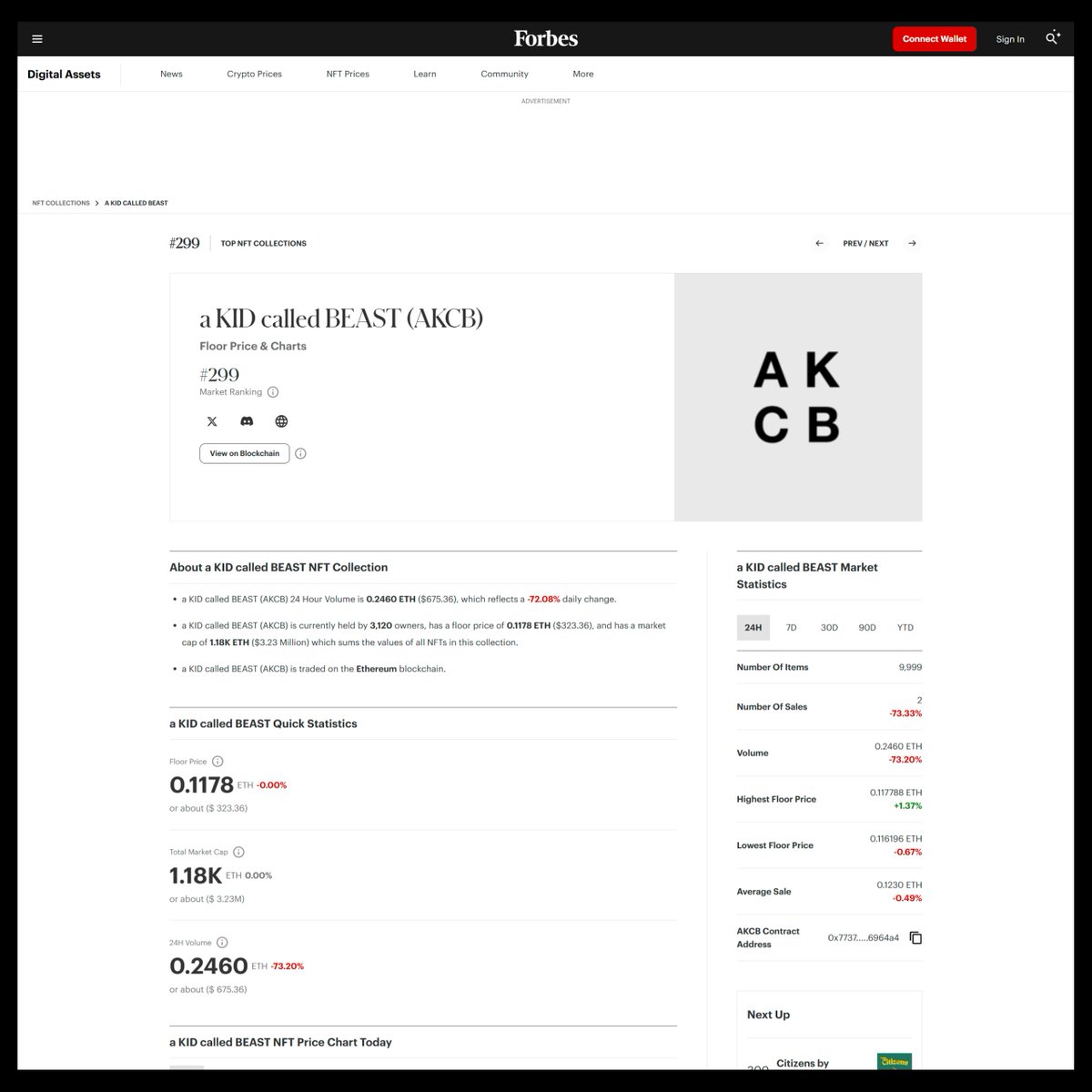Click the AKCB collection logo image
The height and width of the screenshot is (1092, 1092).
click(x=797, y=397)
